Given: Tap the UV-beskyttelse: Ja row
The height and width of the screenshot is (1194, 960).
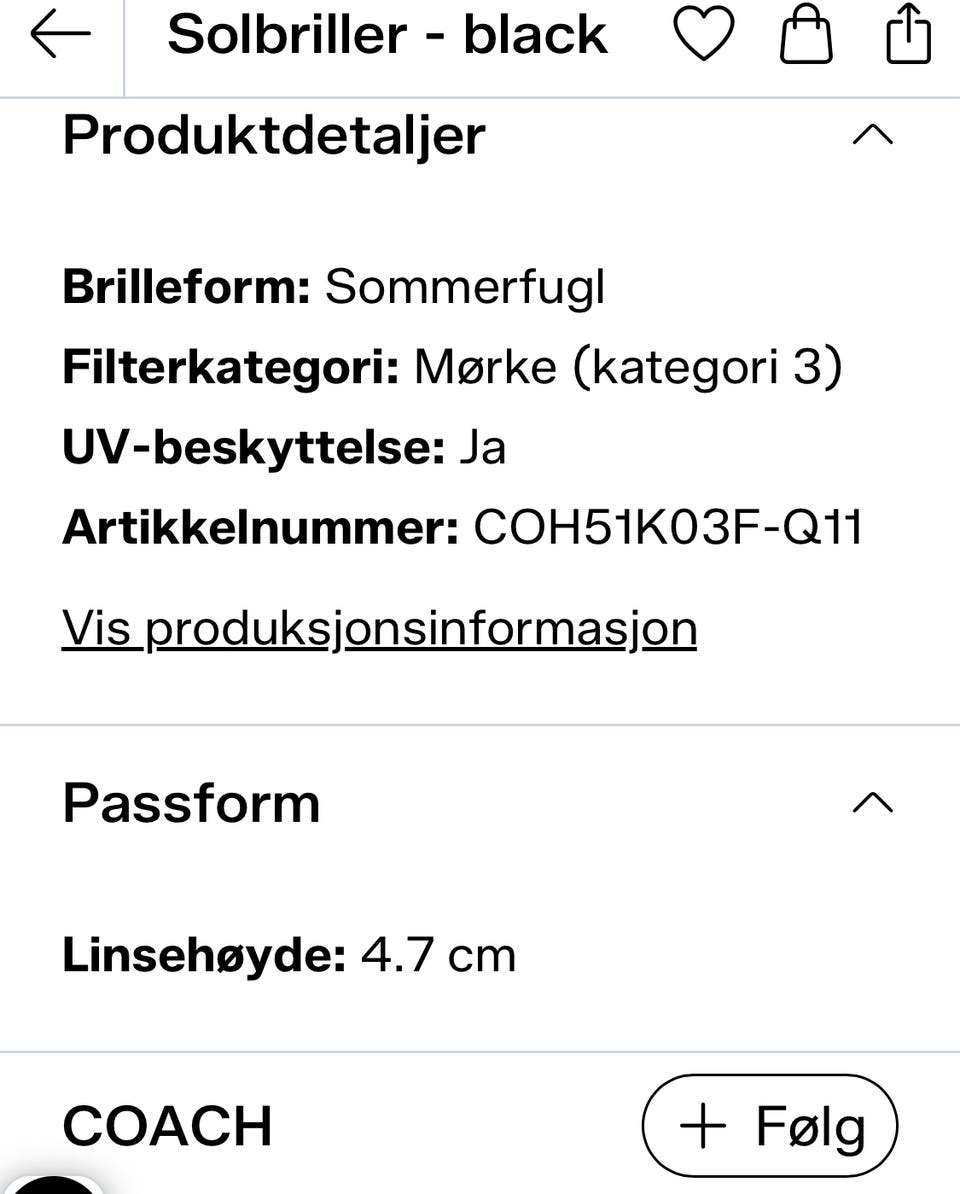Looking at the screenshot, I should click(x=284, y=447).
